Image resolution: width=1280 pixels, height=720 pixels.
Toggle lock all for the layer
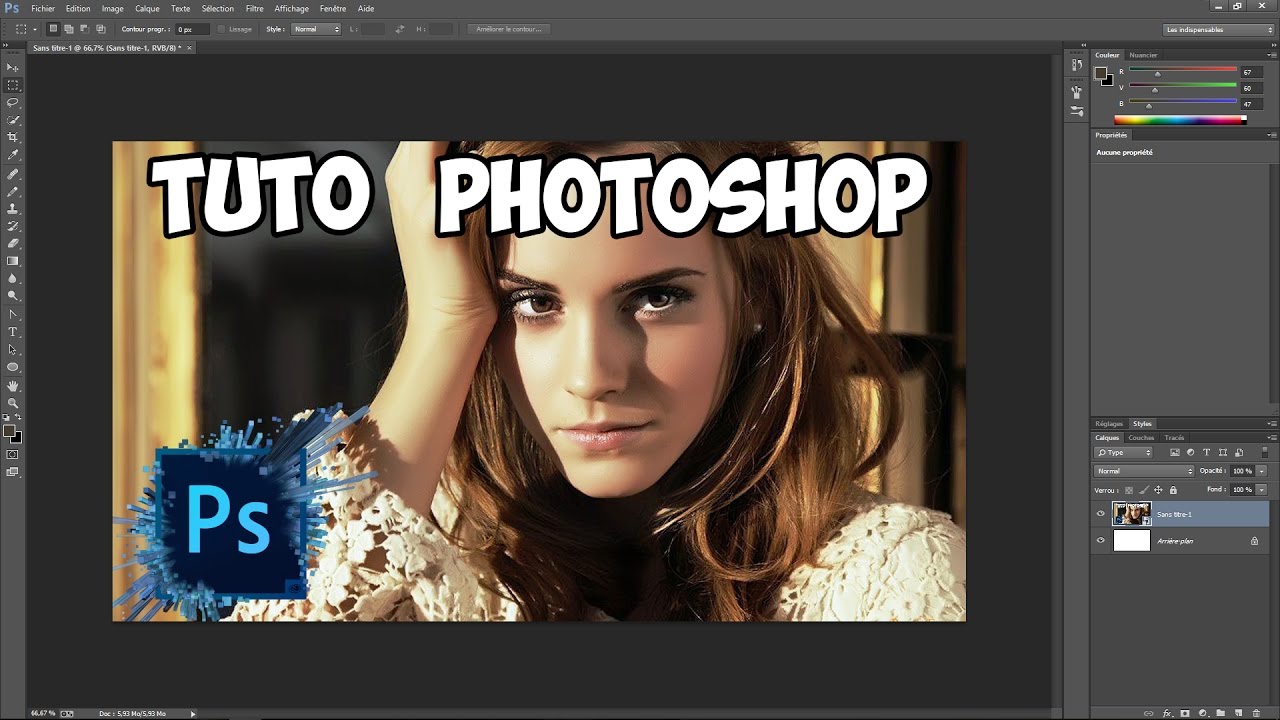coord(1173,490)
